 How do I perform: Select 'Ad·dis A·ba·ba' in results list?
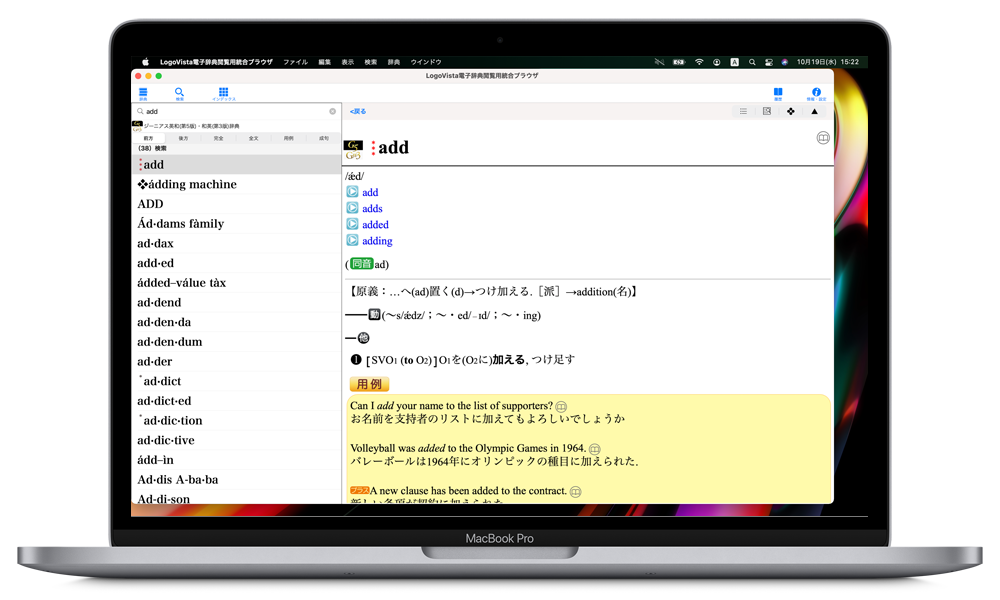pyautogui.click(x=236, y=480)
